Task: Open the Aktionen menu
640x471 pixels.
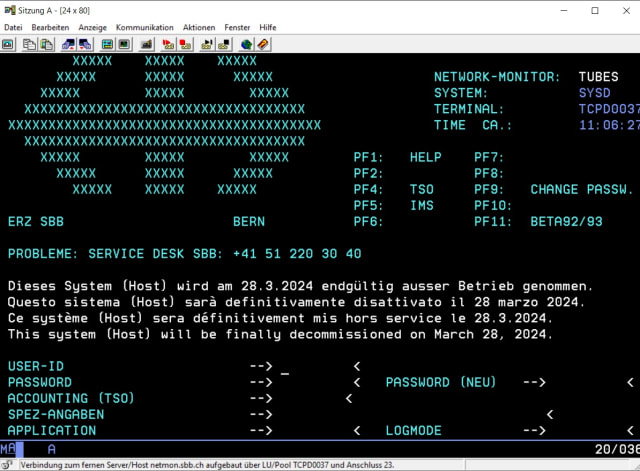Action: click(199, 27)
